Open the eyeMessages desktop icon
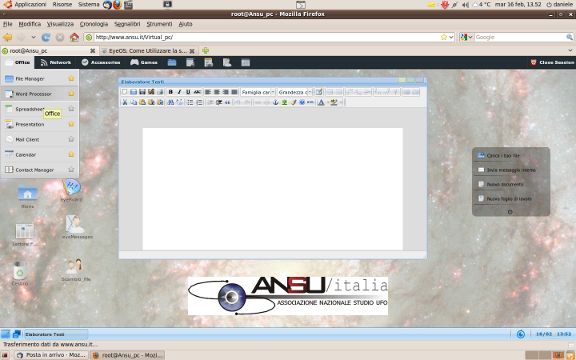The height and width of the screenshot is (360, 576). coord(77,227)
